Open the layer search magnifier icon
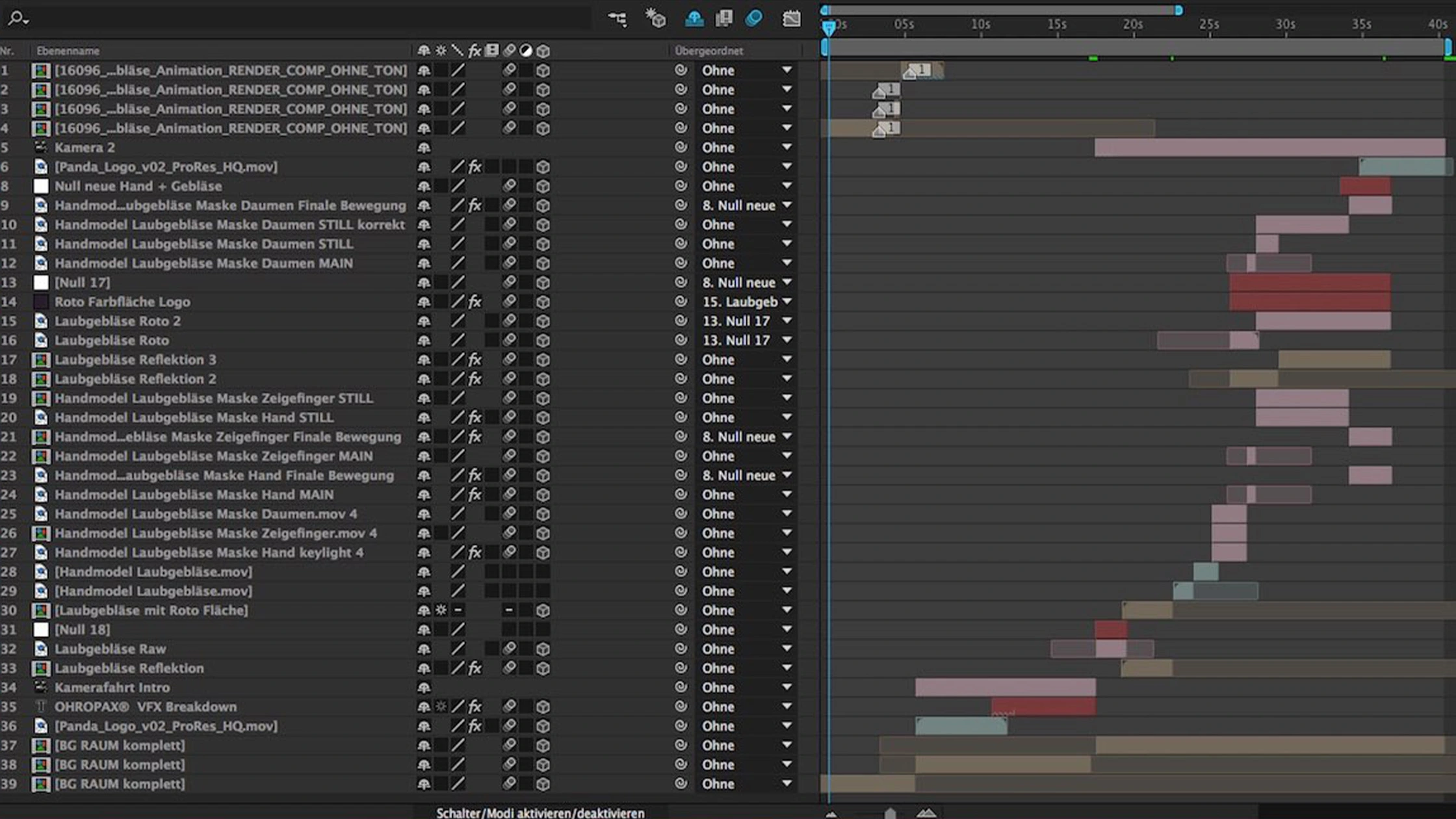The height and width of the screenshot is (819, 1456). click(x=17, y=18)
